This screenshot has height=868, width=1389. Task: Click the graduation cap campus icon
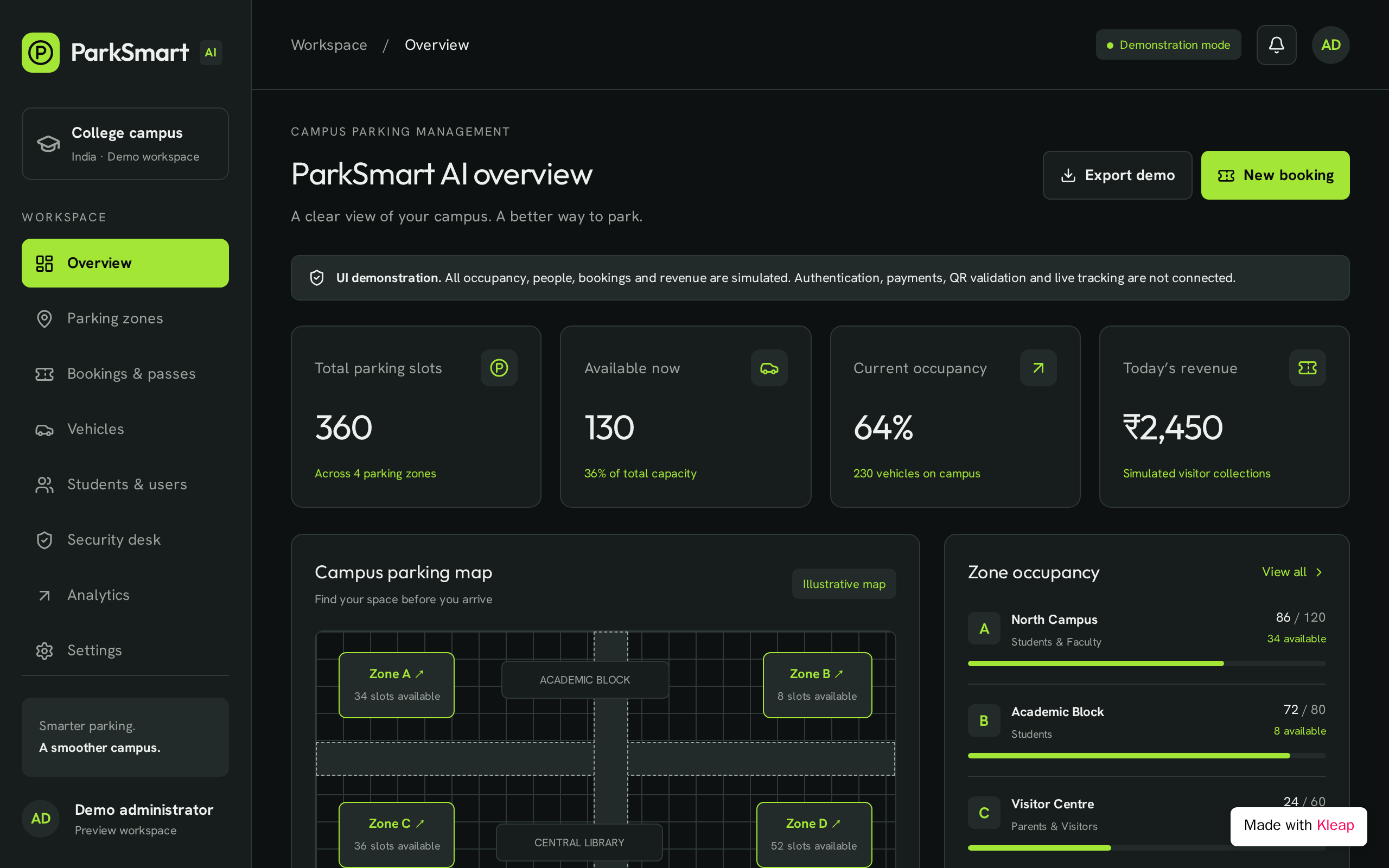coord(48,144)
